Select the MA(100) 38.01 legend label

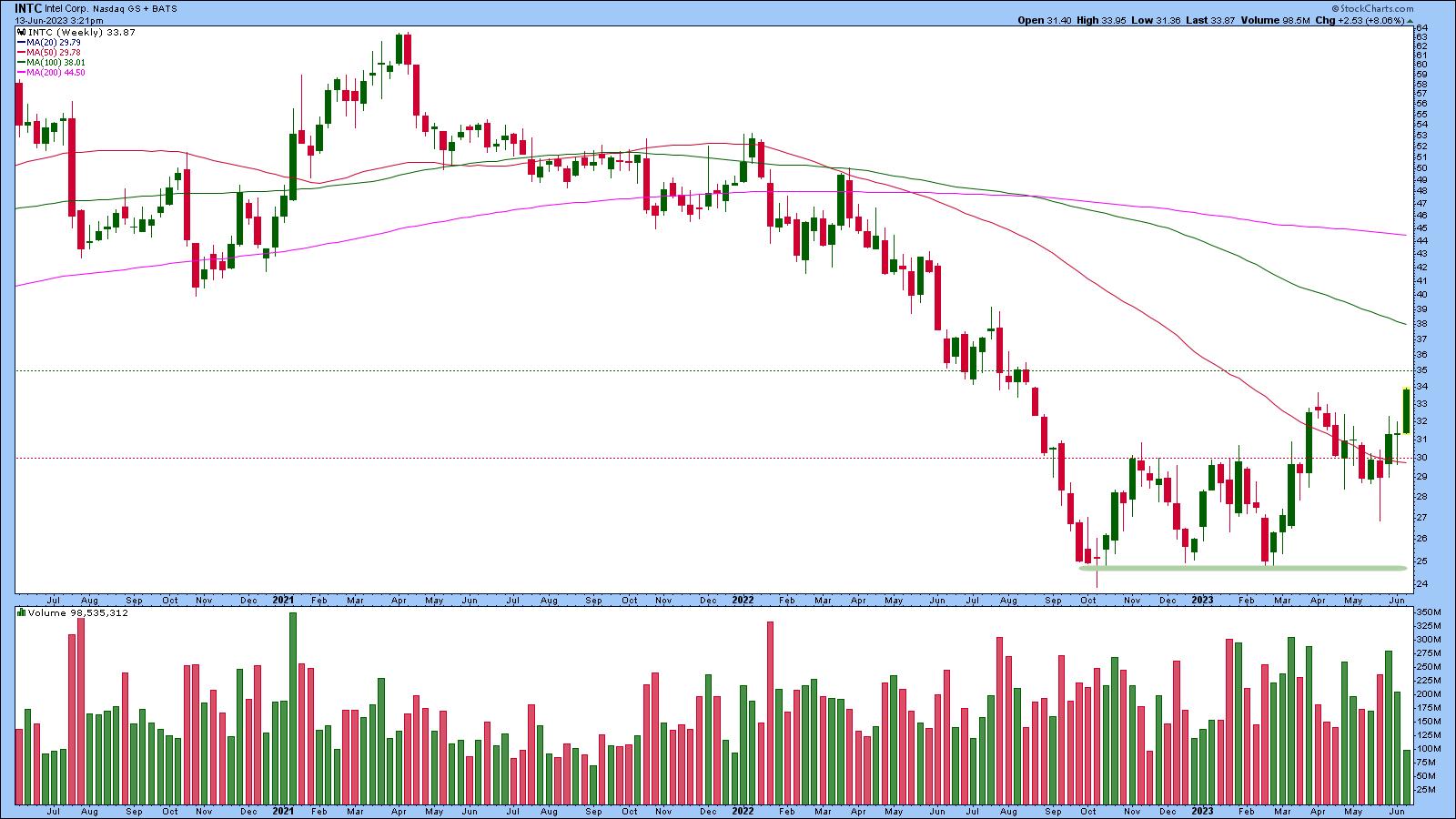click(x=56, y=62)
